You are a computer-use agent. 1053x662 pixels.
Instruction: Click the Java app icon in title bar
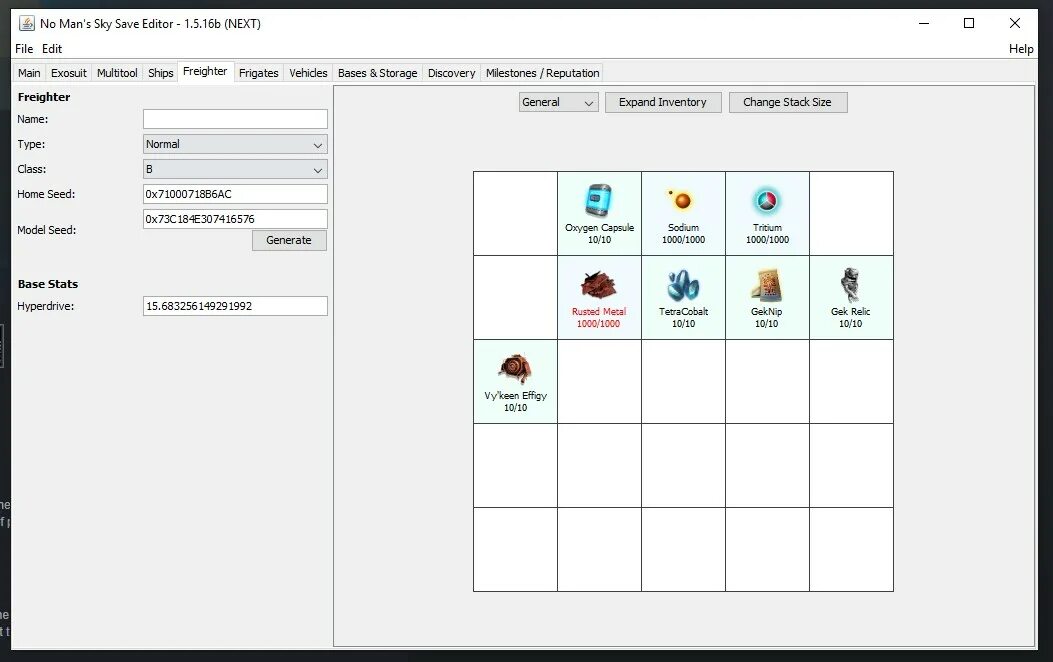[27, 23]
